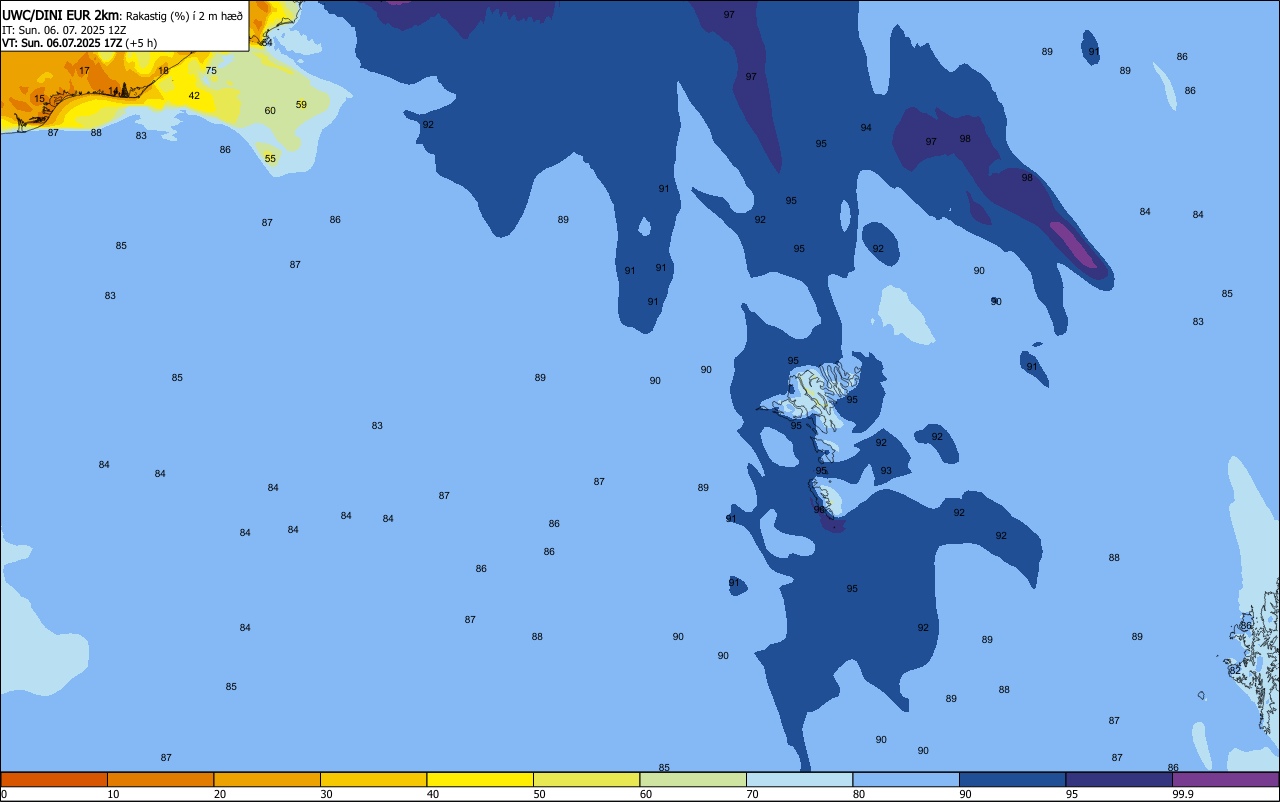Screen dimensions: 1280x802
Task: Pick the bright yellow 40–50 legend swatch
Action: 480,779
